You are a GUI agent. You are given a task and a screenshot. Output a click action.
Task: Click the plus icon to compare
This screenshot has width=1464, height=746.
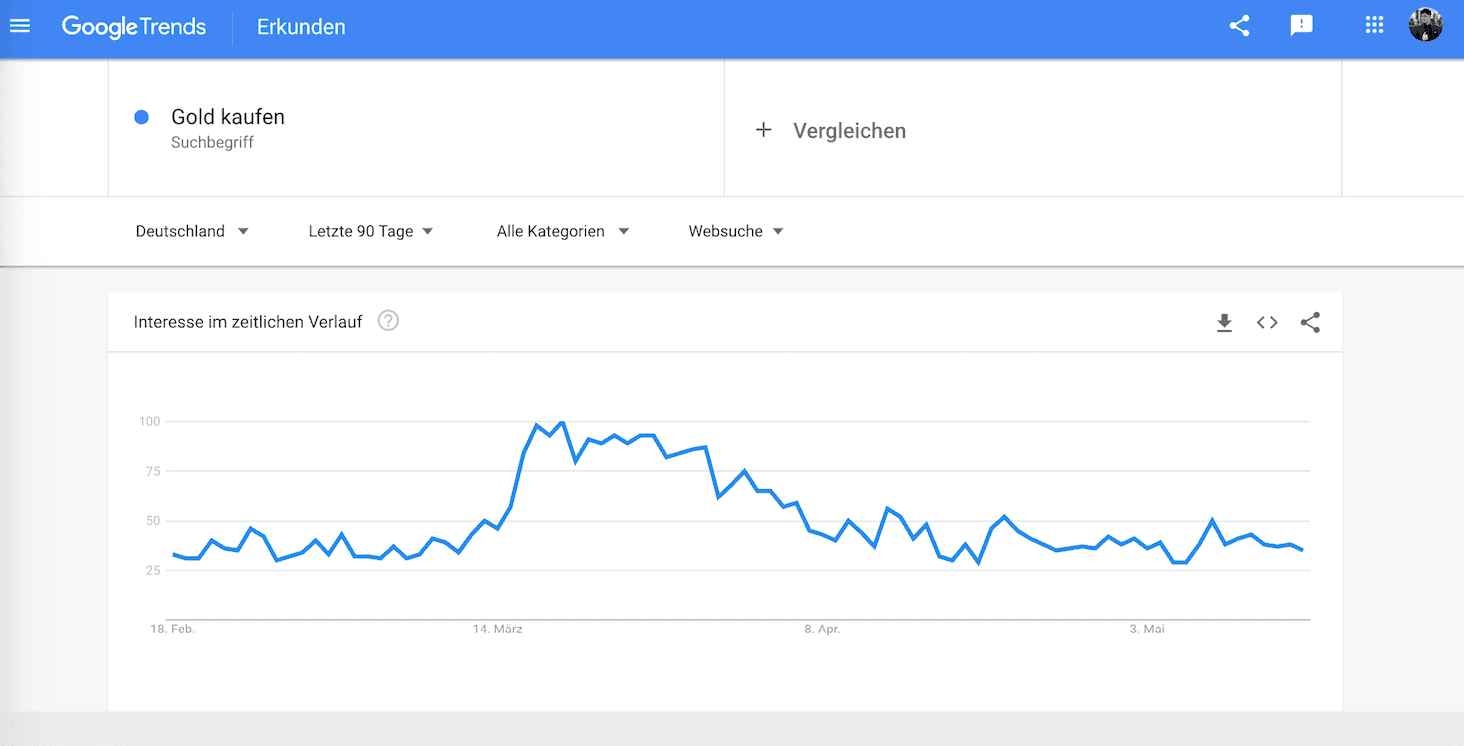[x=763, y=130]
